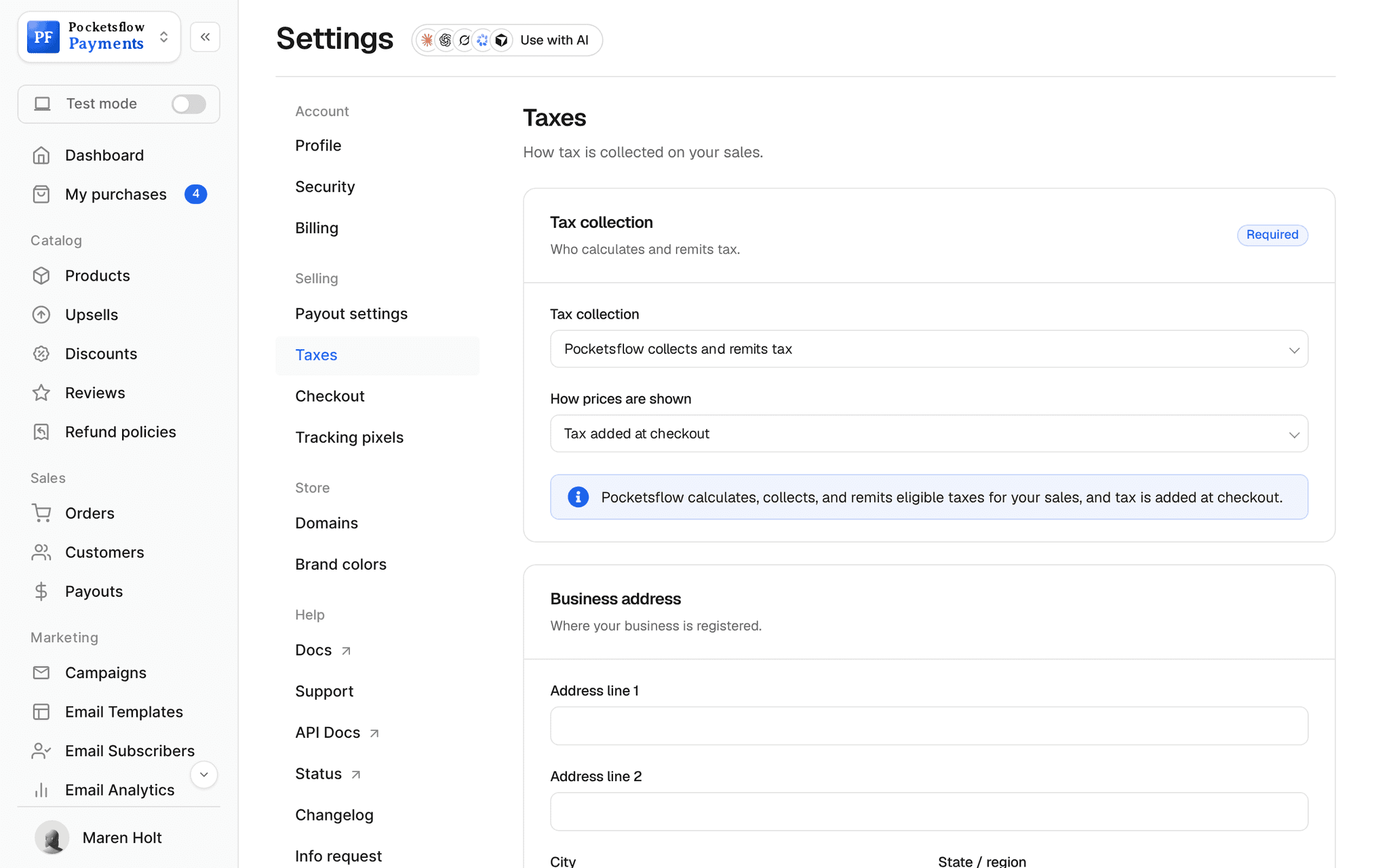Viewport: 1389px width, 868px height.
Task: Open Orders via the cart icon
Action: tap(41, 513)
